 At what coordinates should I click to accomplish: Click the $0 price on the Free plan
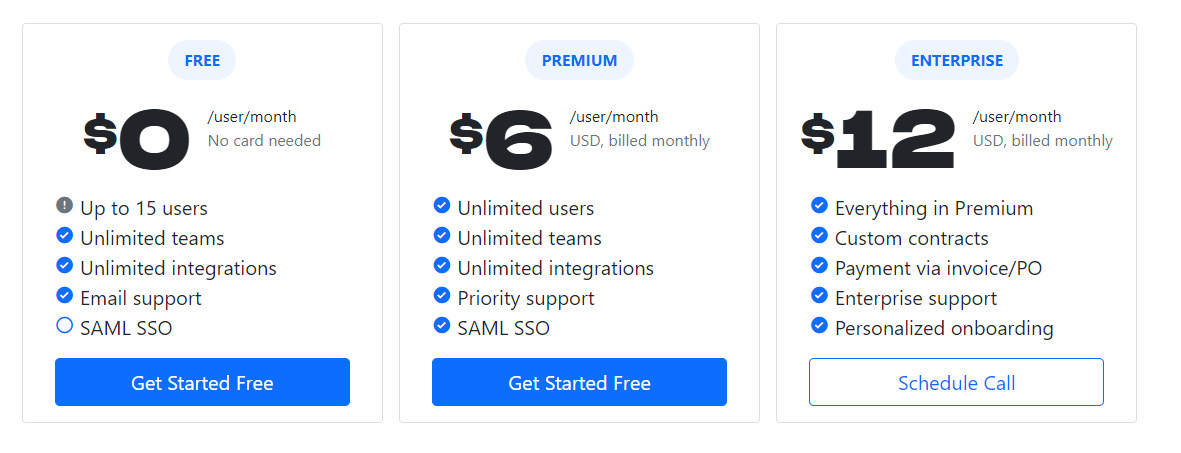(137, 139)
